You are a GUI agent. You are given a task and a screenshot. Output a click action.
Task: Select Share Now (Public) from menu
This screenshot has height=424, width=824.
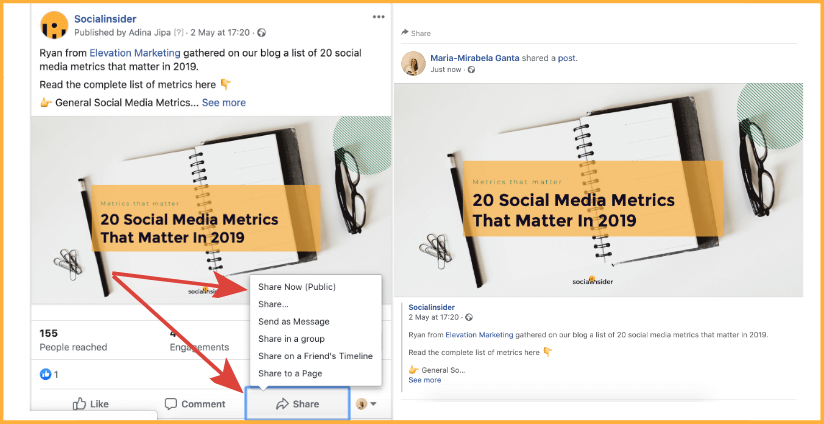297,287
